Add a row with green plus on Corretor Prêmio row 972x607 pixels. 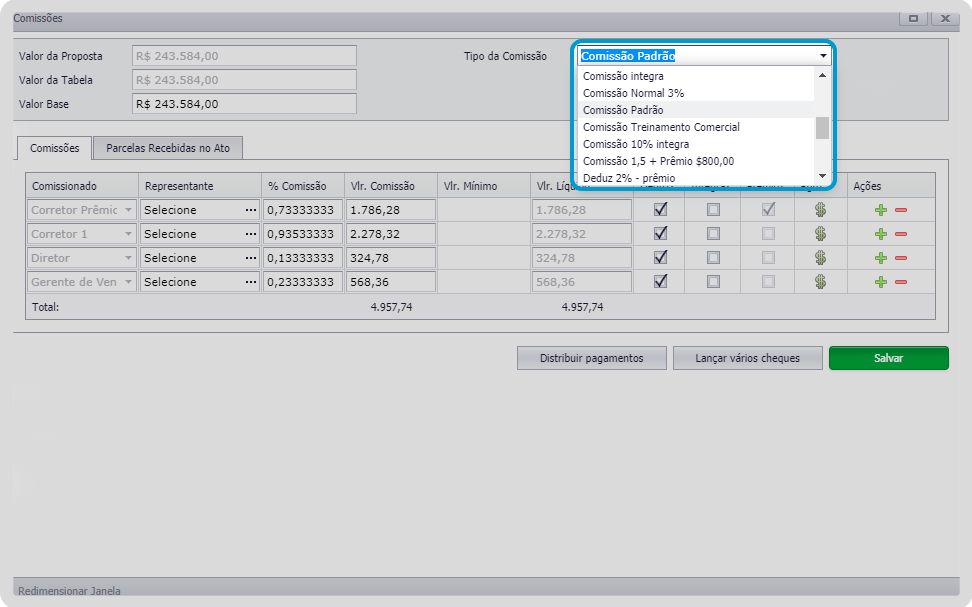click(x=881, y=210)
